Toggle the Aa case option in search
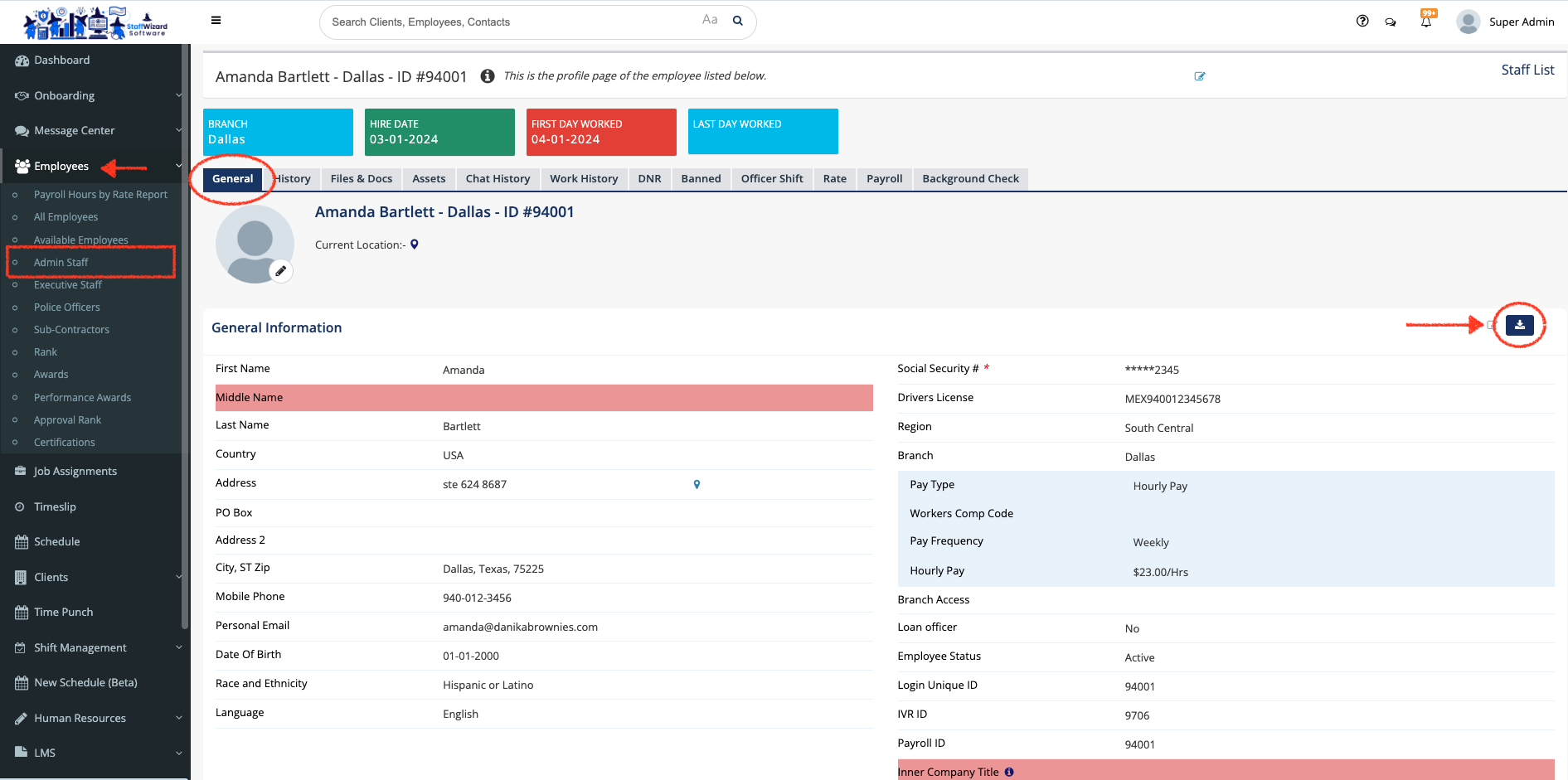The width and height of the screenshot is (1568, 780). 710,20
